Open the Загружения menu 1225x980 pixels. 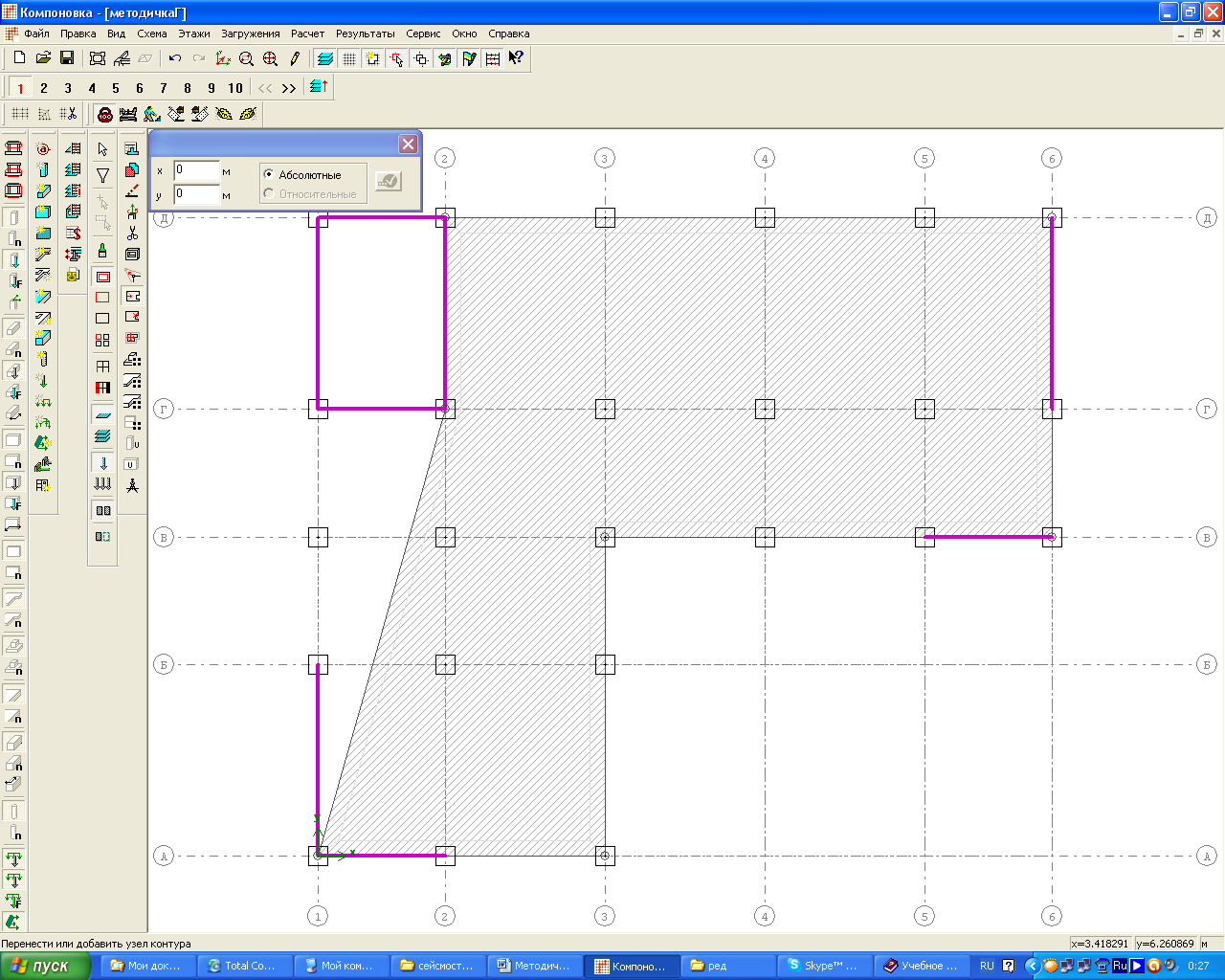click(251, 33)
